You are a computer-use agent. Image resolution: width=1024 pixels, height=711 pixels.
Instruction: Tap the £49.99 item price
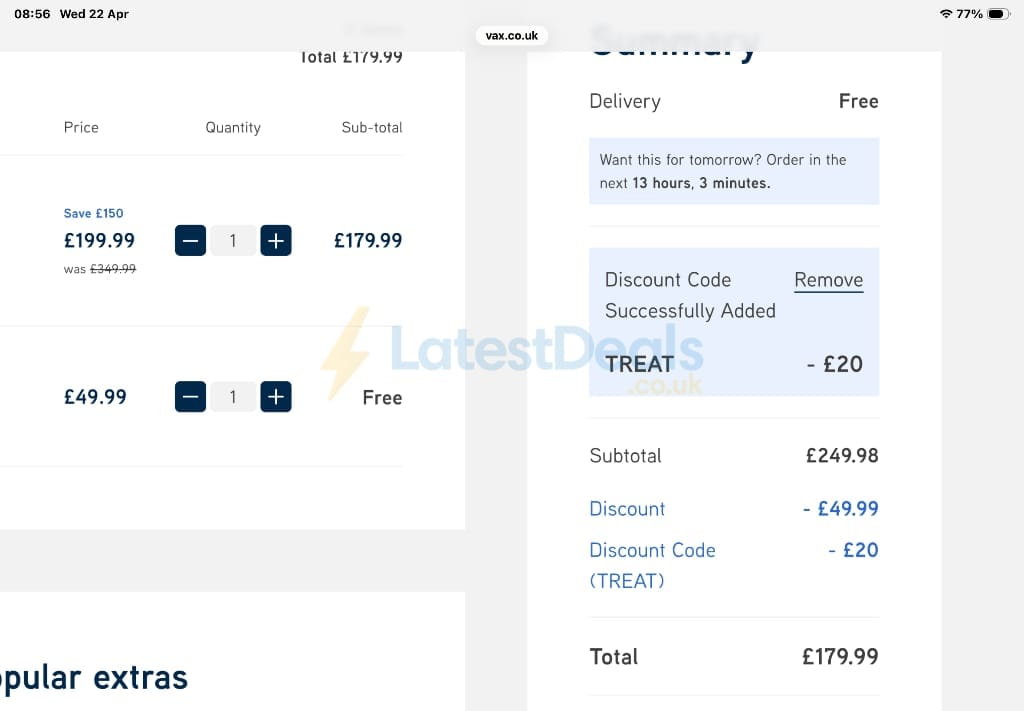coord(95,396)
